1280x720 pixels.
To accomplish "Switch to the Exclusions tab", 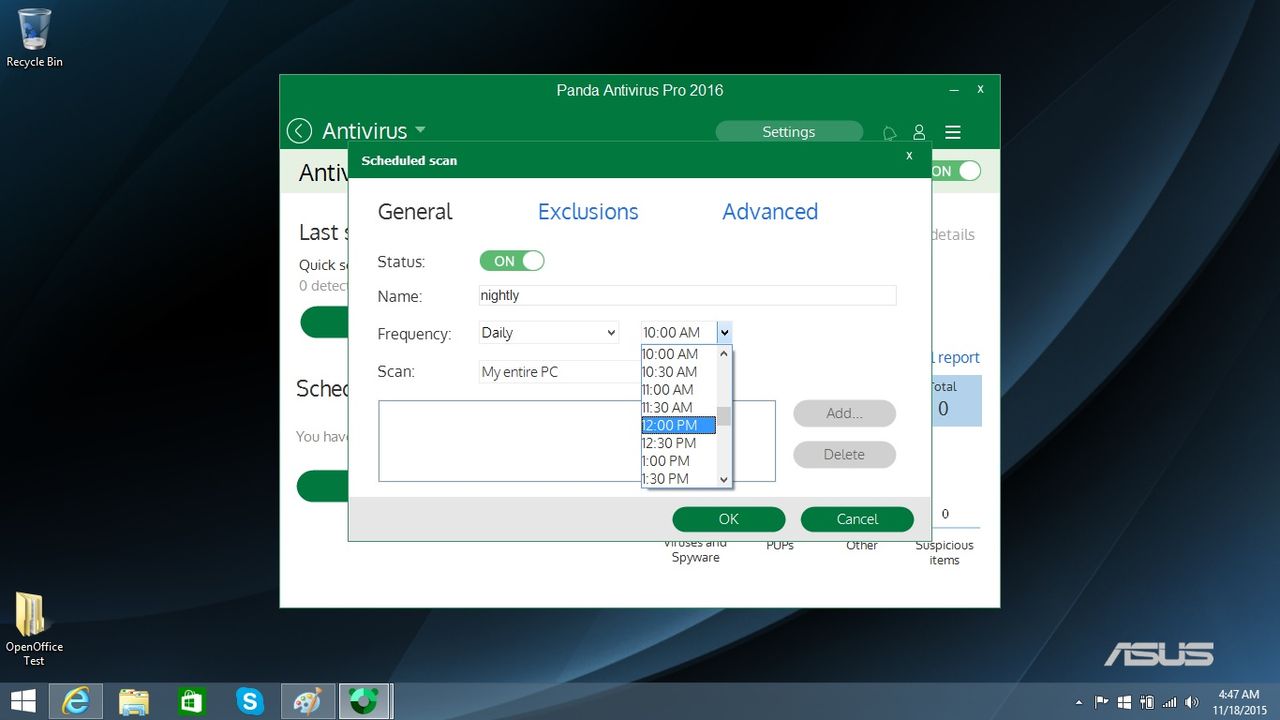I will [588, 212].
